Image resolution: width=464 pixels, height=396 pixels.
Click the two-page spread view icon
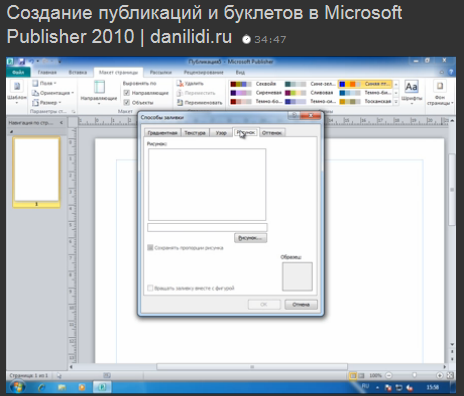[361, 376]
